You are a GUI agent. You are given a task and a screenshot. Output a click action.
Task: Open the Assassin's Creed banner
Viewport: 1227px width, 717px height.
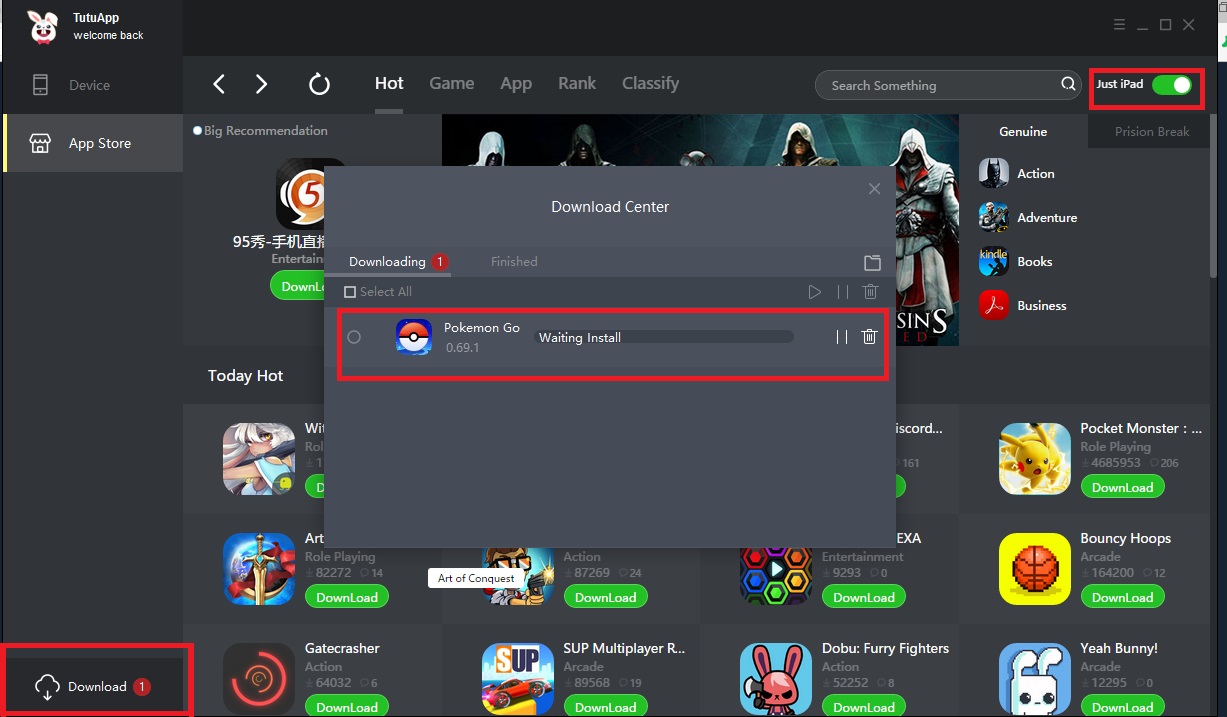pyautogui.click(x=700, y=230)
